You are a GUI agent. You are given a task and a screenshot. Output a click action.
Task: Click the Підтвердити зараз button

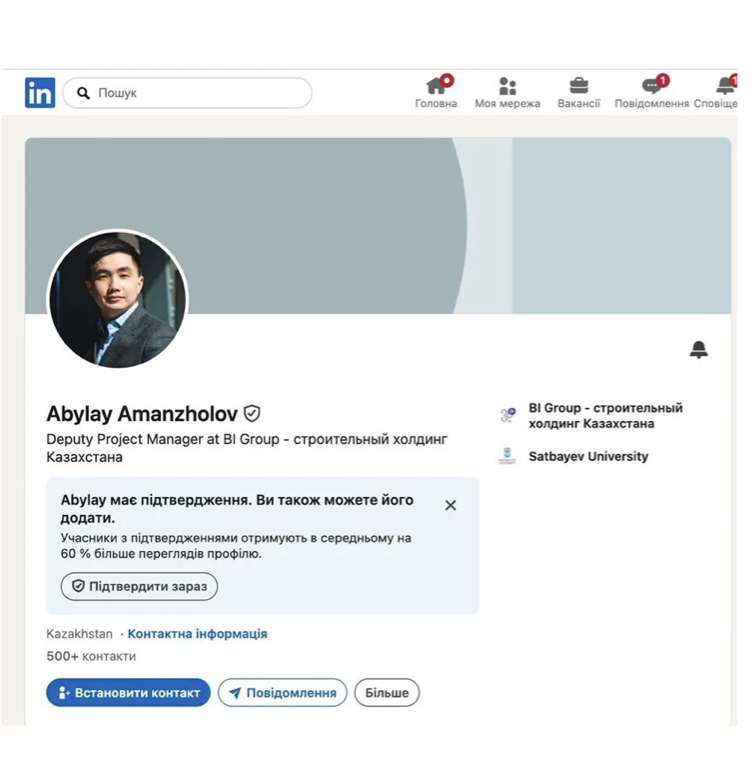[139, 586]
